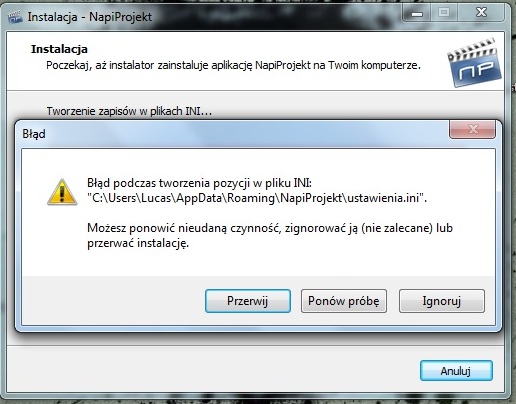The height and width of the screenshot is (404, 516).
Task: Click the przerwać instalację text line
Action: [138, 243]
